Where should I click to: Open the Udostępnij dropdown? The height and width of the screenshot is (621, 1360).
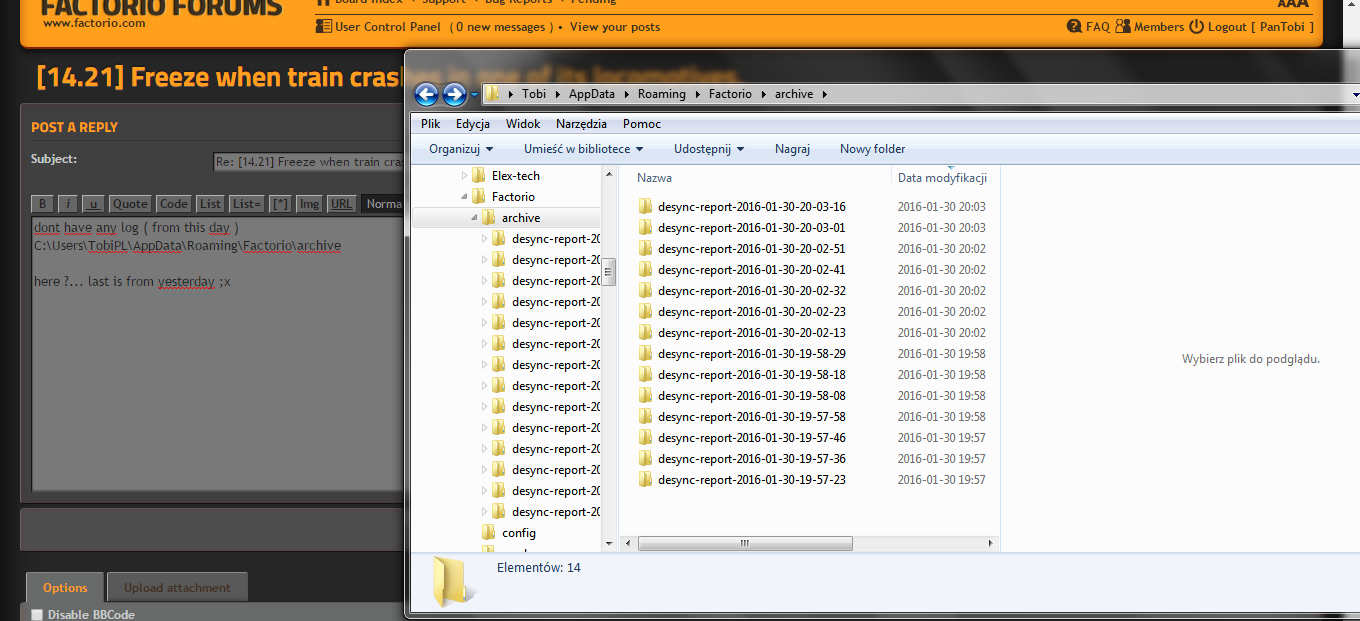[709, 149]
